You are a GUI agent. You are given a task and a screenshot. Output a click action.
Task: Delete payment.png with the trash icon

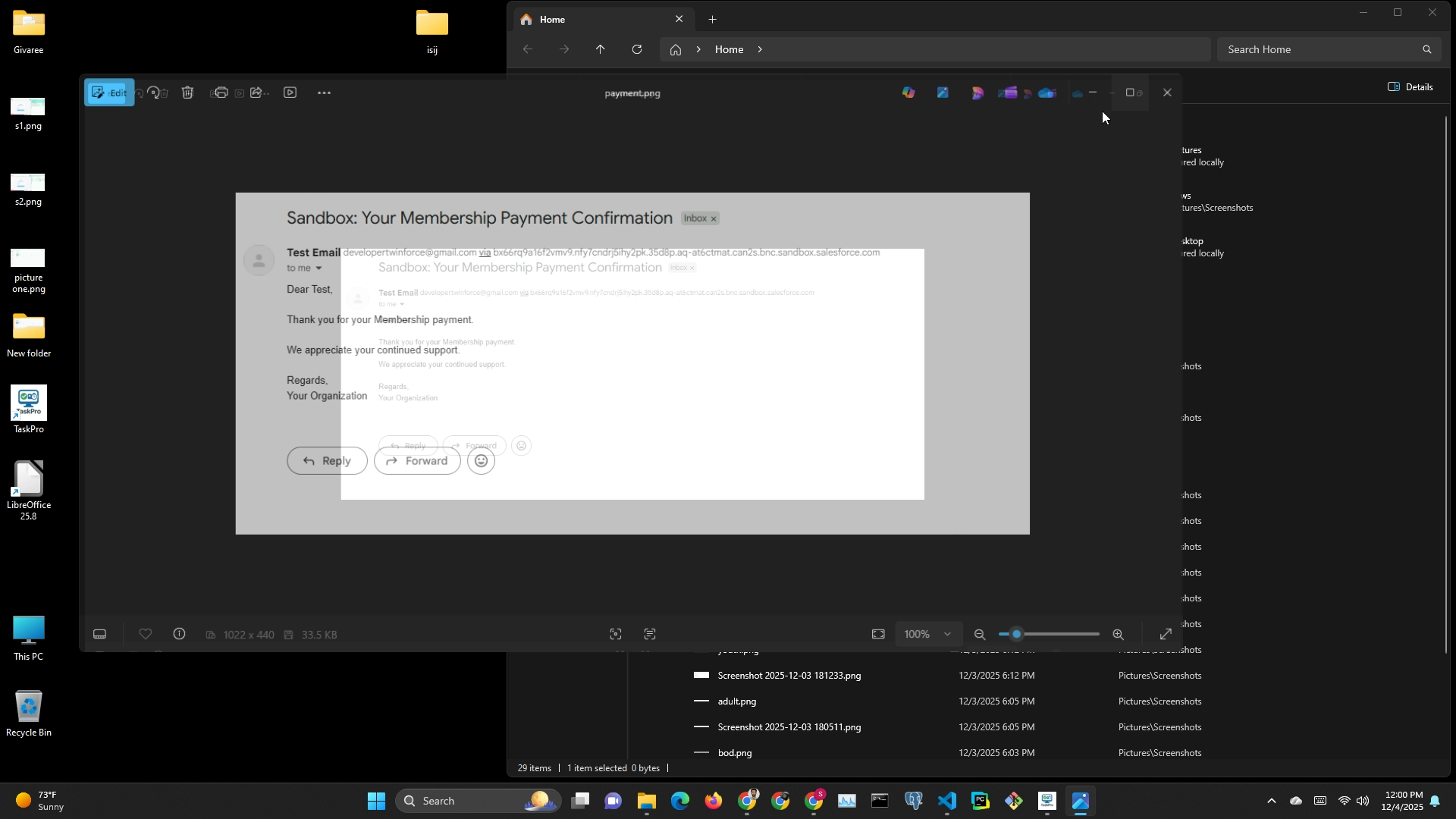click(x=188, y=93)
